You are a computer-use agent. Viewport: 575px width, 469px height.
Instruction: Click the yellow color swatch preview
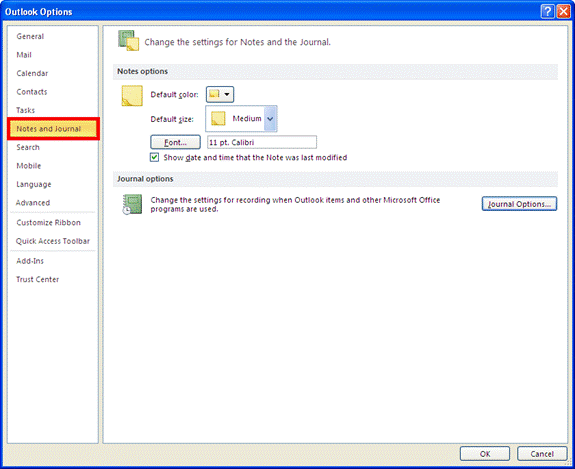click(x=214, y=94)
